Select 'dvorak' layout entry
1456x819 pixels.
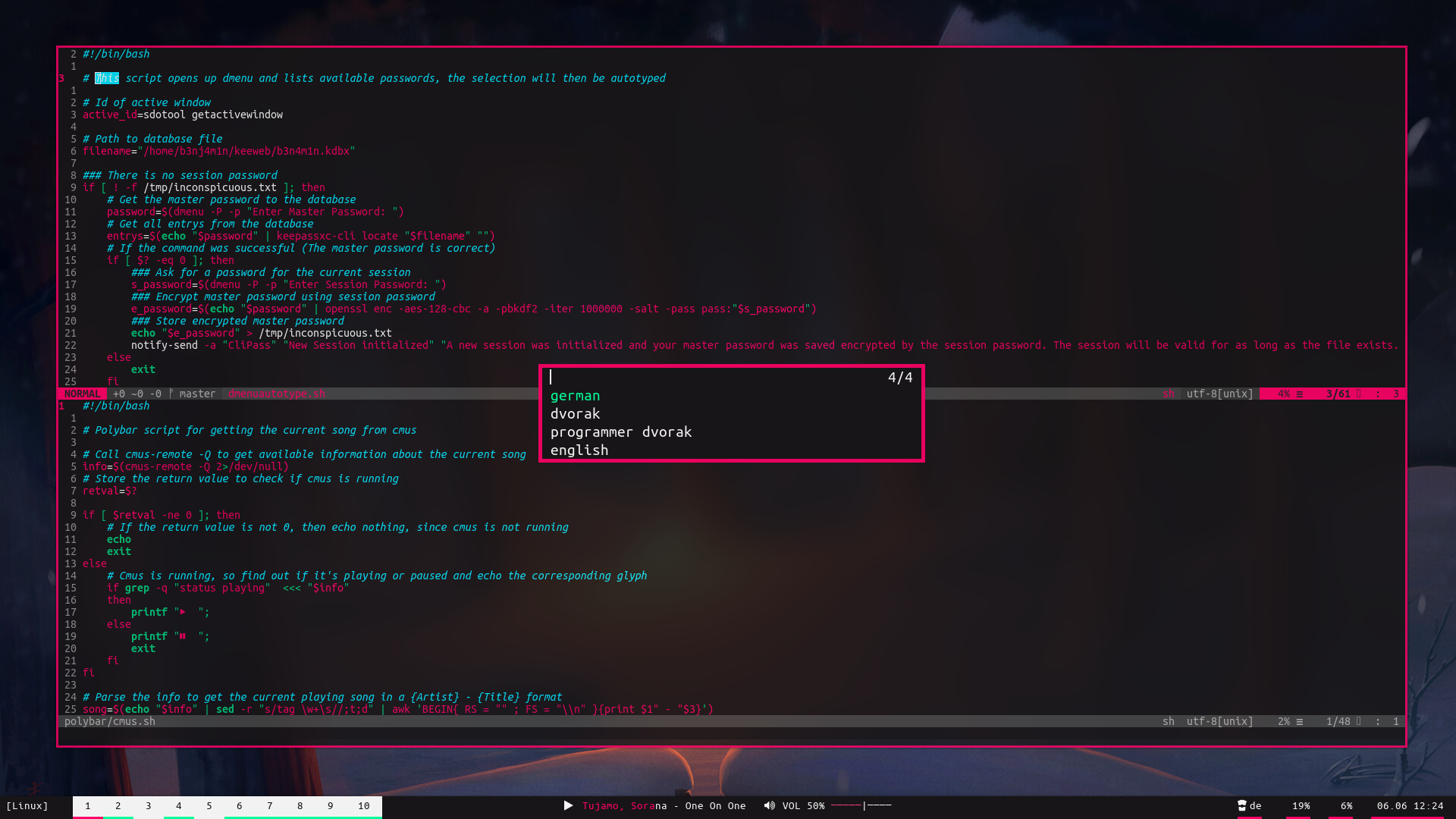(x=575, y=413)
